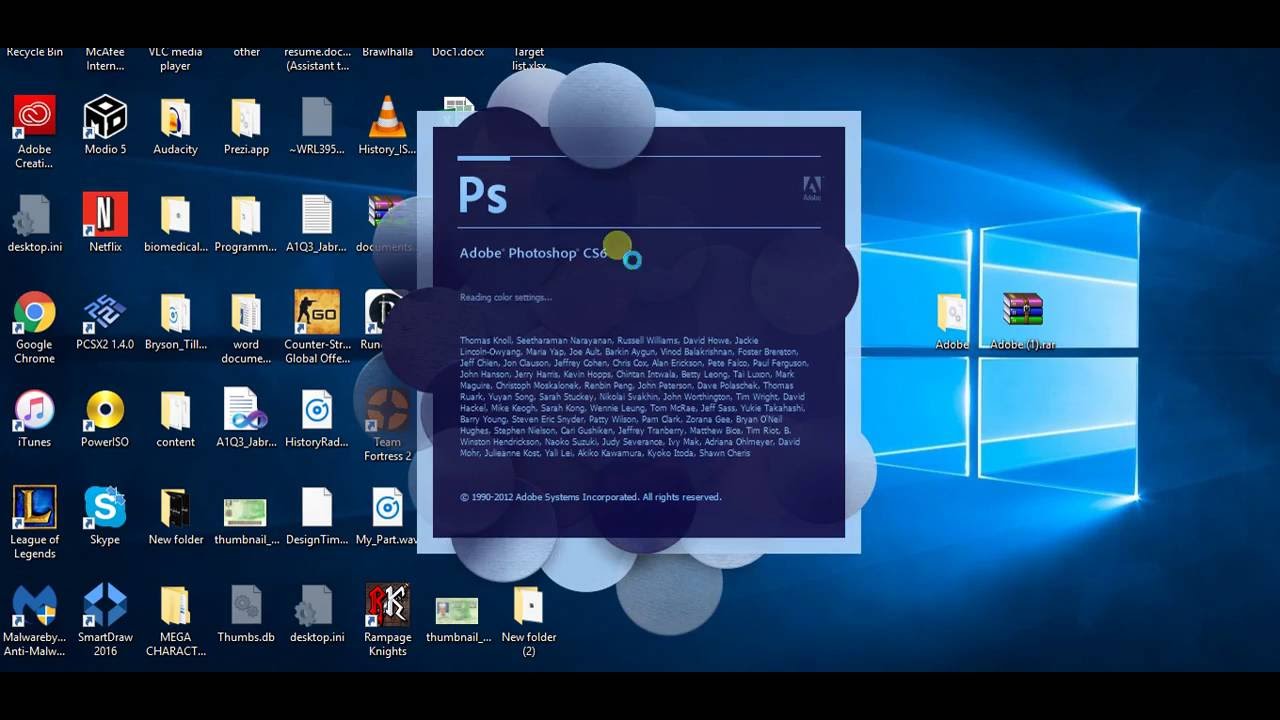Open the Malwarebytes Anti-Malware shortcut
Image resolution: width=1280 pixels, height=720 pixels.
pos(34,605)
